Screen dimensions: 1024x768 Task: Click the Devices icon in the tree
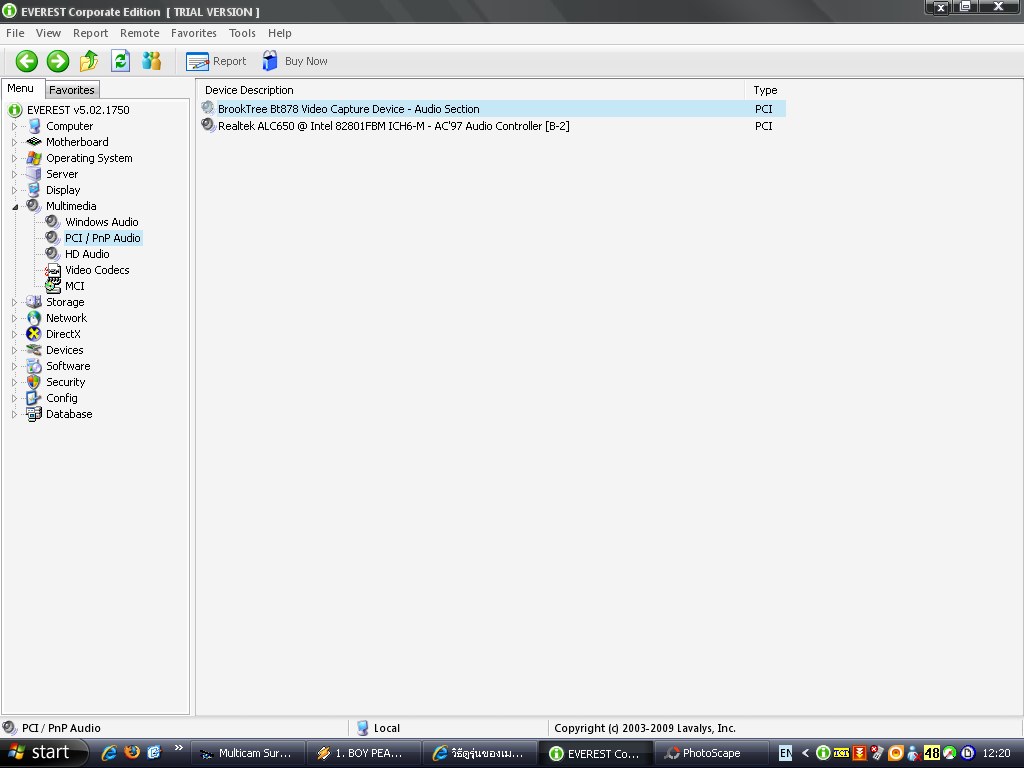[x=34, y=350]
